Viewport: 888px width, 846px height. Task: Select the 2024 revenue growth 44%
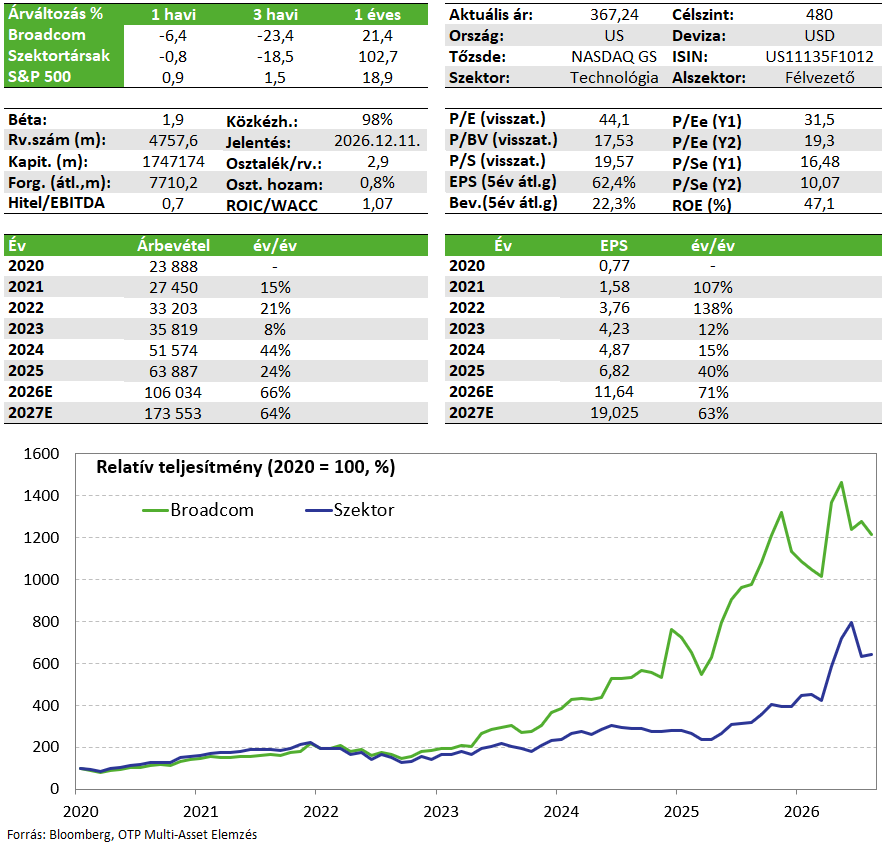click(275, 351)
